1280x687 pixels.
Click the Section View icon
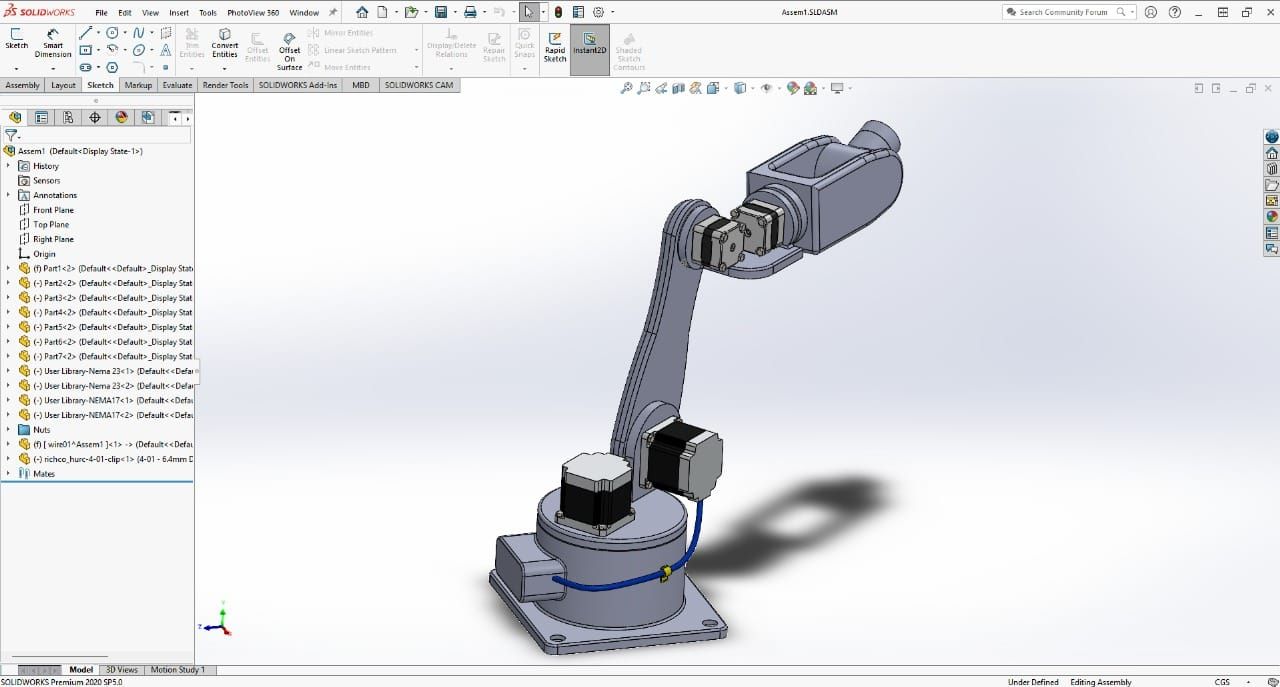679,88
